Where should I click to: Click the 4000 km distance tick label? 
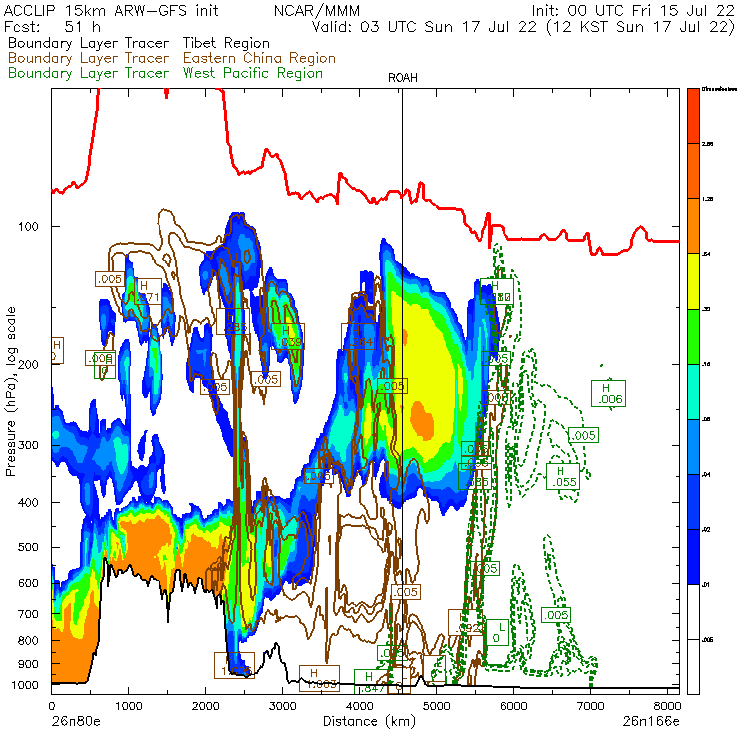tap(360, 706)
